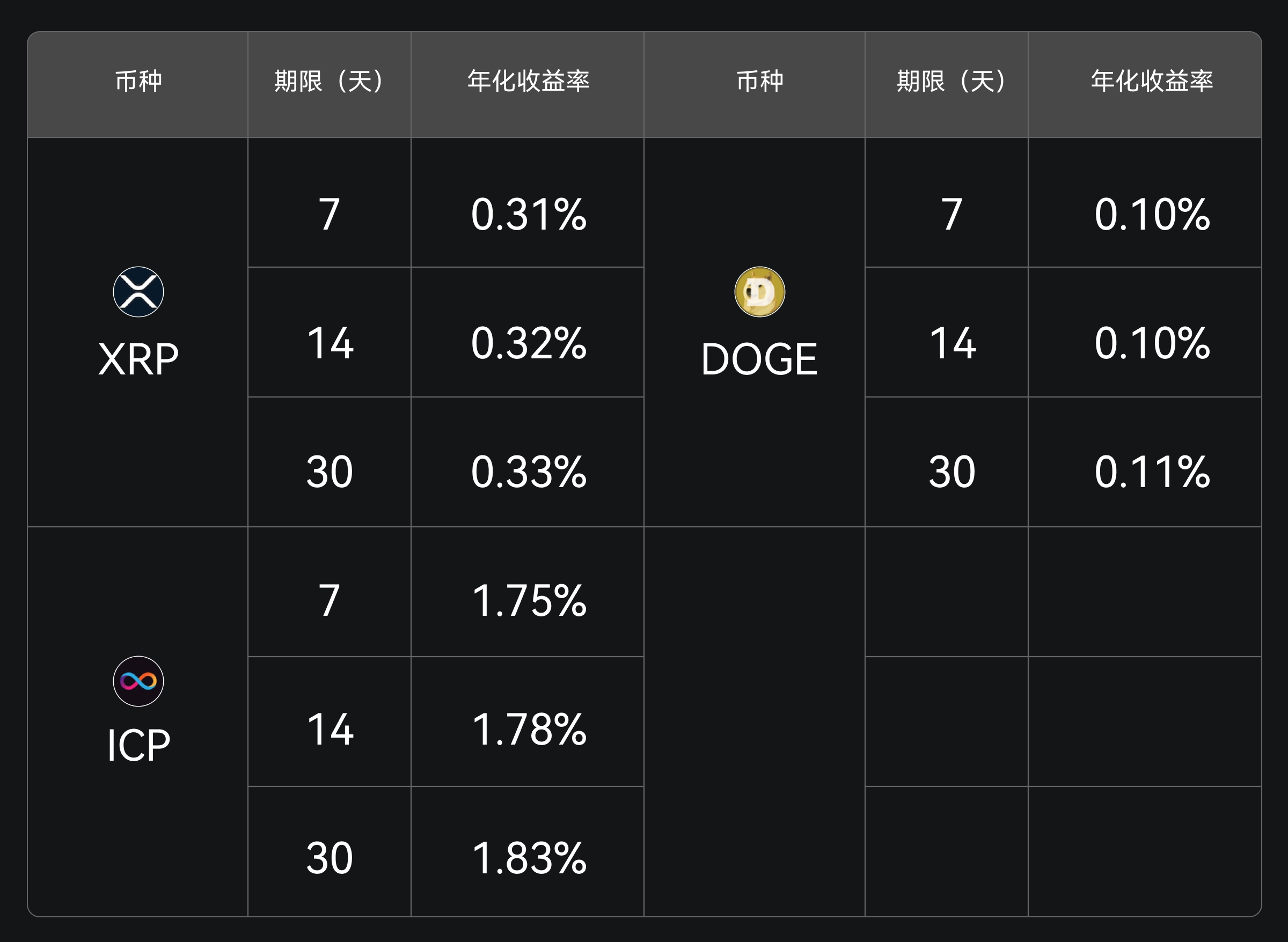Click the 1.78% annualized yield value
Screen dimensions: 1288x942
(x=528, y=730)
